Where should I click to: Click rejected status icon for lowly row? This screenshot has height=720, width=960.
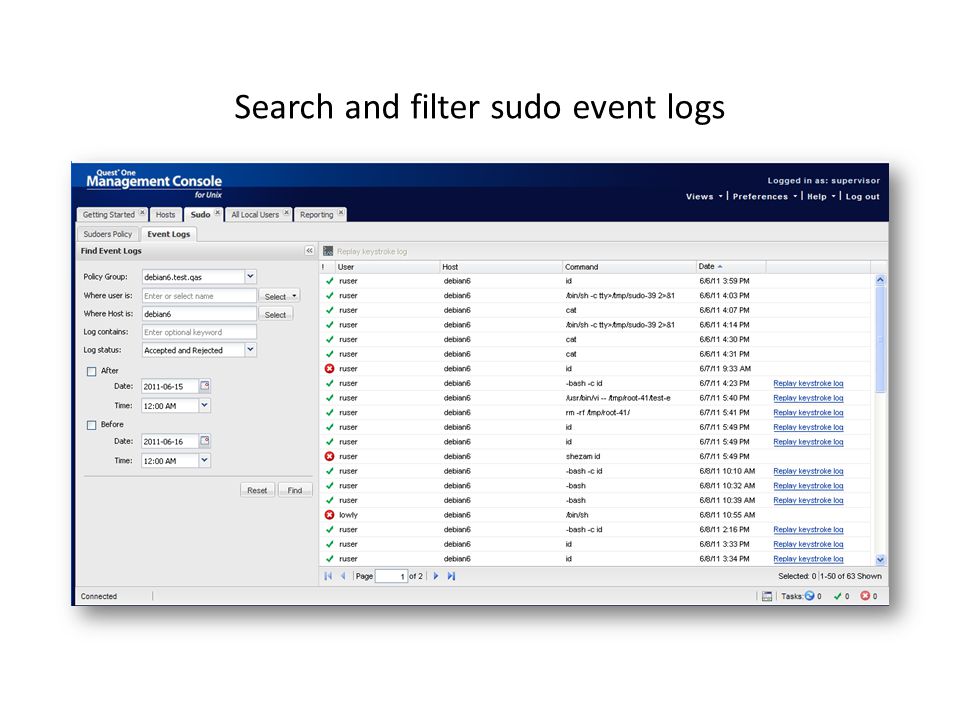329,515
